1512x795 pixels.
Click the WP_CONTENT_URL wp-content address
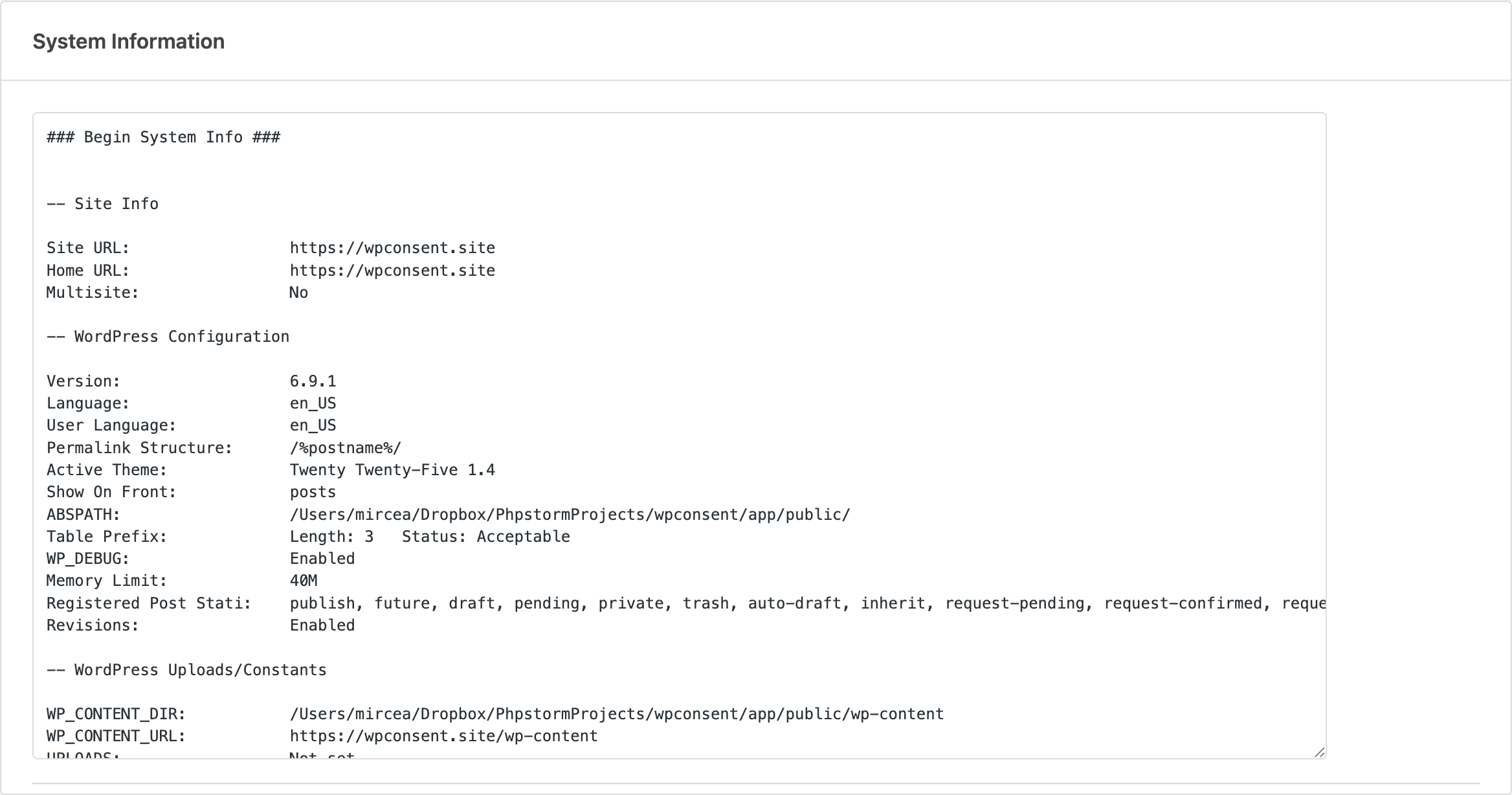point(443,736)
